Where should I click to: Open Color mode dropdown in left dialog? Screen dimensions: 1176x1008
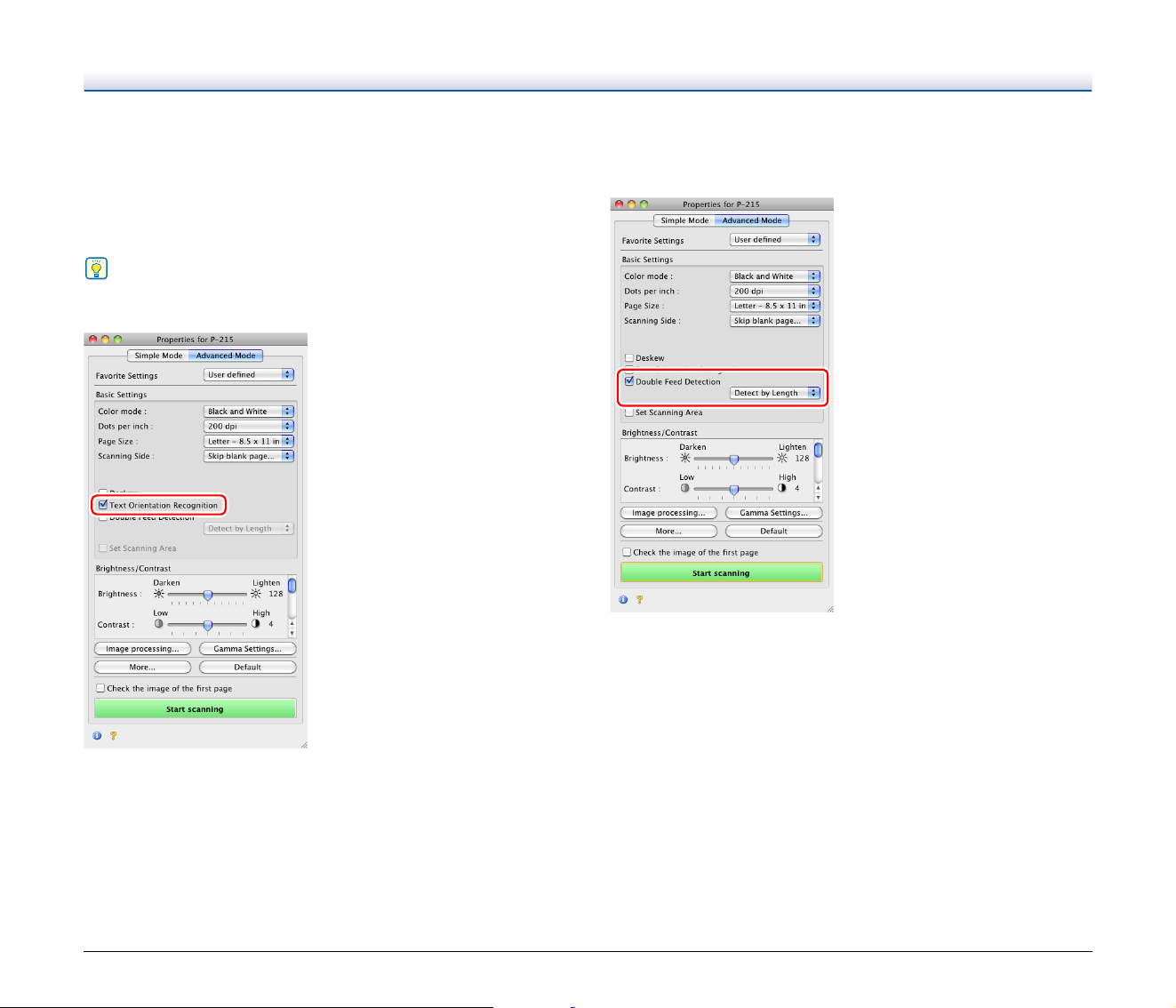(249, 412)
